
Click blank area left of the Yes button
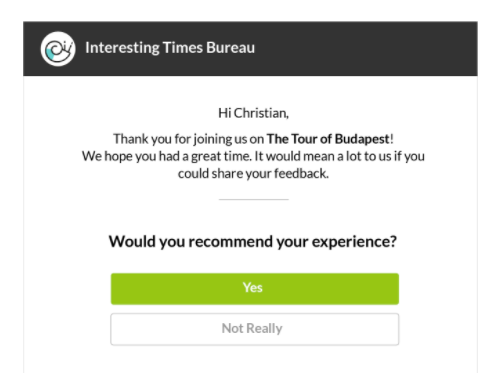[67, 289]
